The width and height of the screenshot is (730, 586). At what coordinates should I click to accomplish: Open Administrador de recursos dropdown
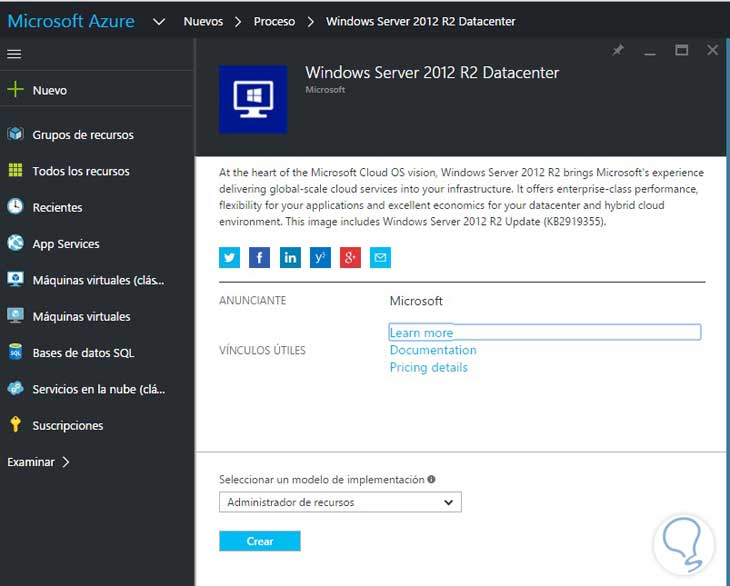tap(340, 502)
